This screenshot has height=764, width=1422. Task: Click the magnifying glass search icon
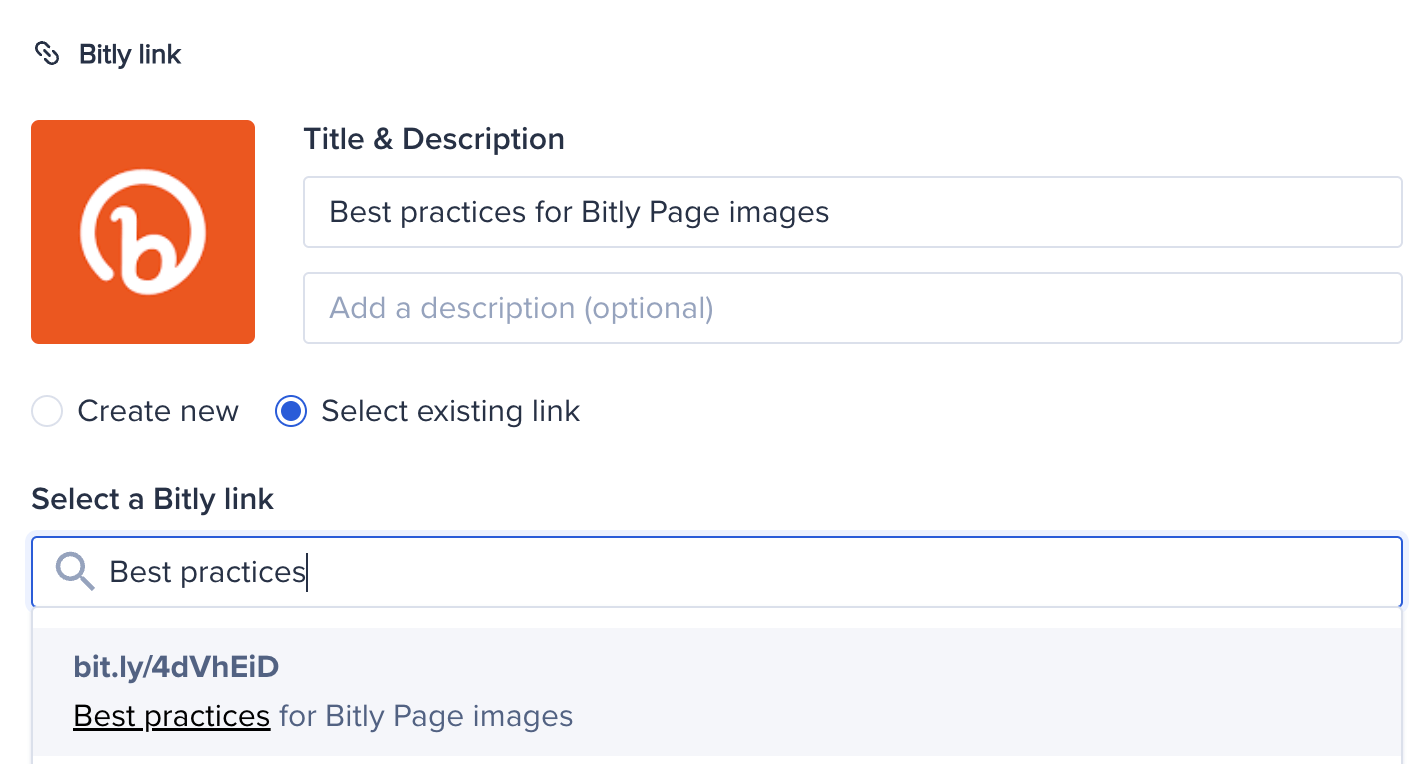(x=74, y=572)
